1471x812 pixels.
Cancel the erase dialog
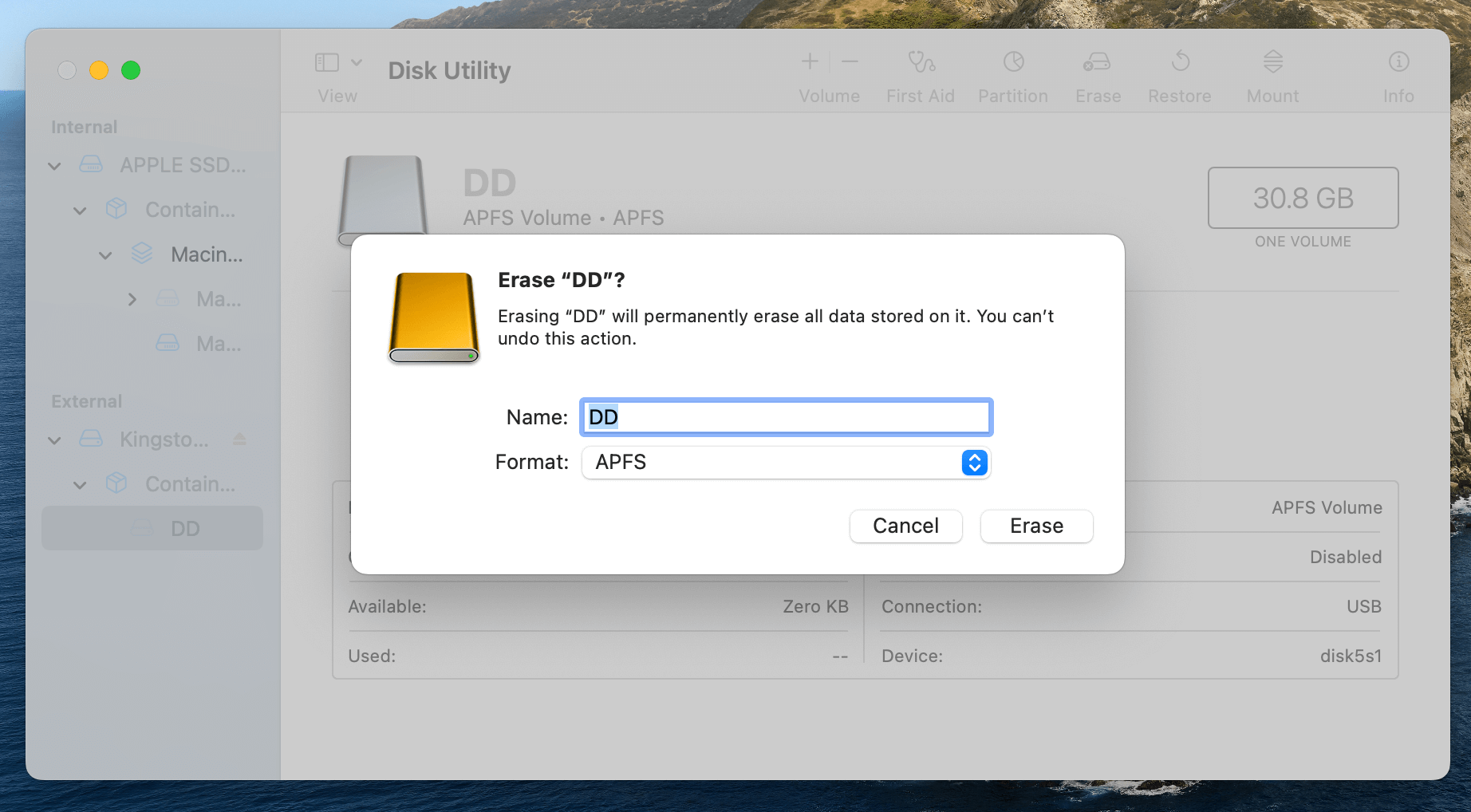(x=905, y=526)
